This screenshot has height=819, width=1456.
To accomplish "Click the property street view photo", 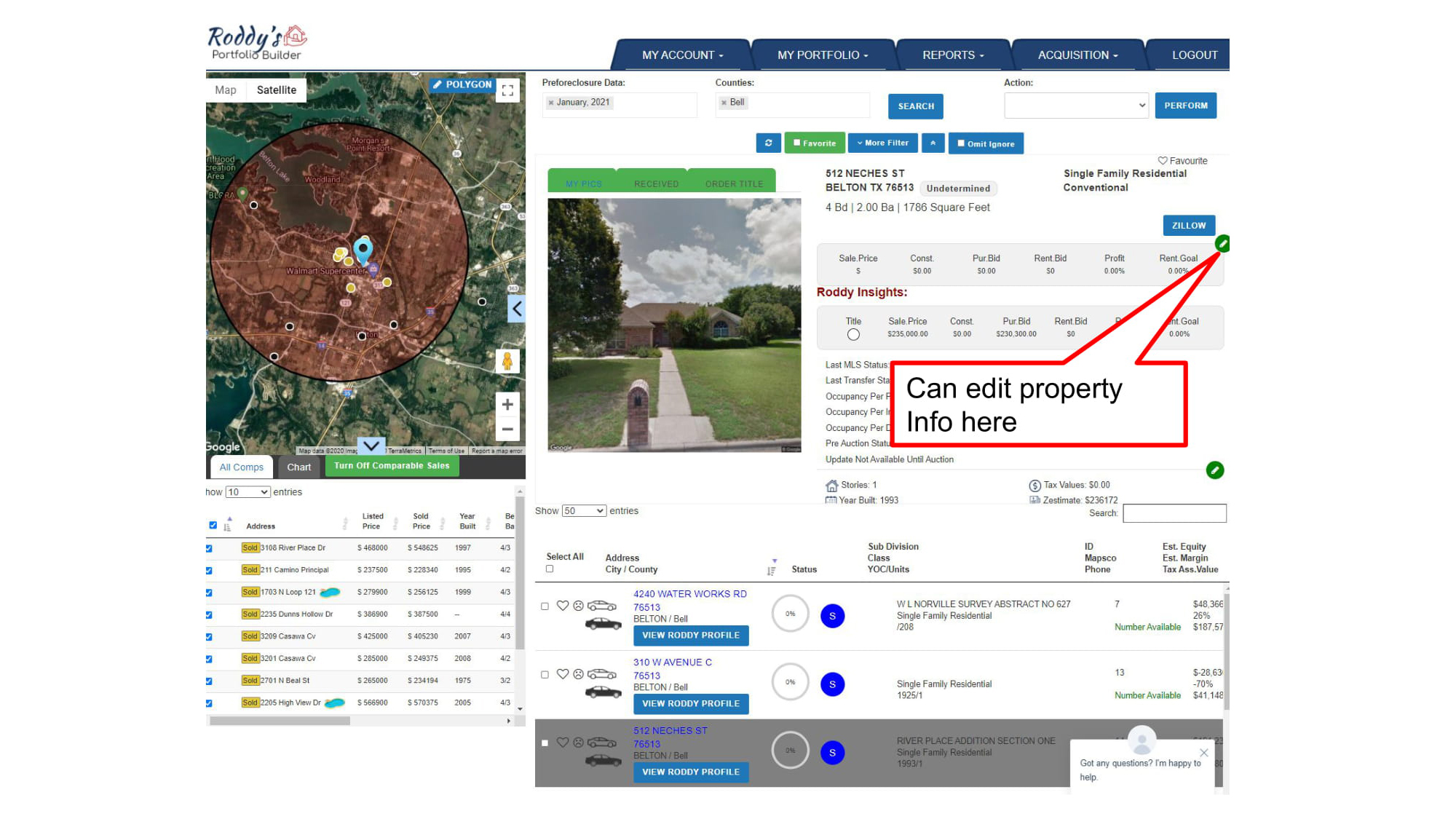I will coord(674,325).
